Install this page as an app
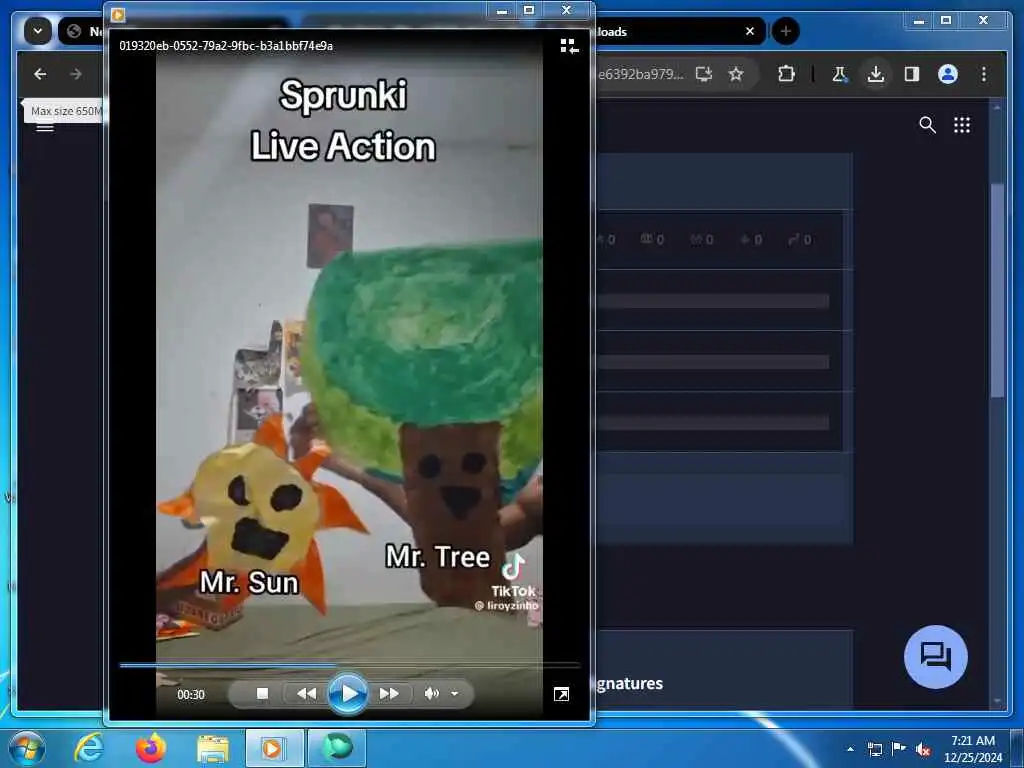 point(704,74)
